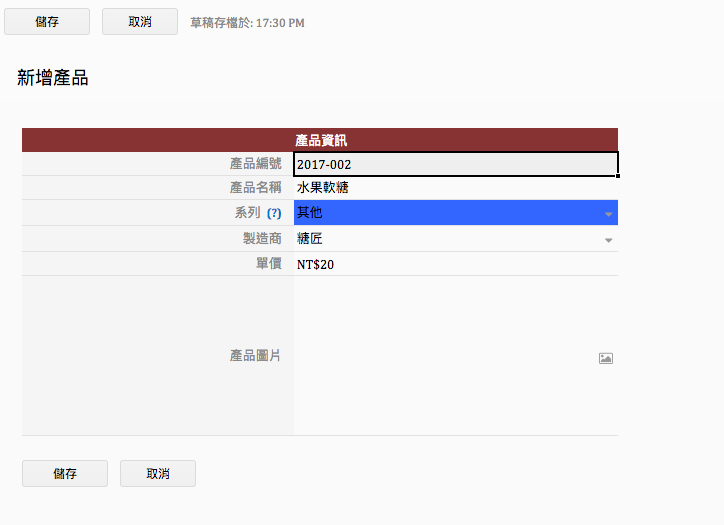724x525 pixels.
Task: Click the empty 產品圖片 upload area
Action: (x=456, y=356)
